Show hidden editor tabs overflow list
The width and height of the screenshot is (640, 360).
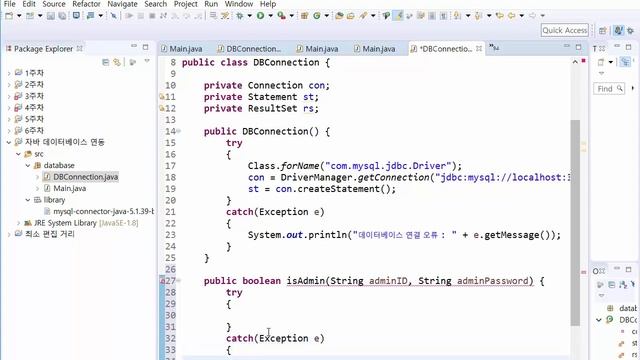494,48
